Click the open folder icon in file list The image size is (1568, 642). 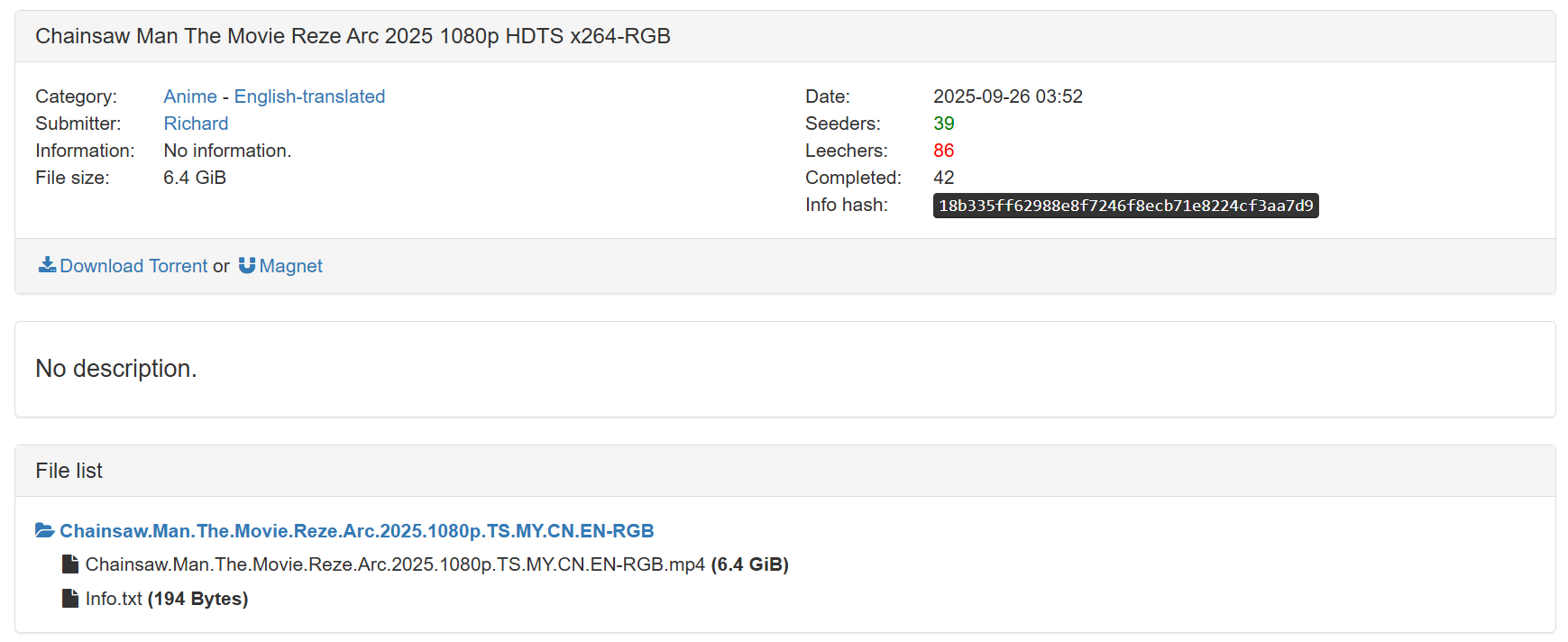point(44,530)
